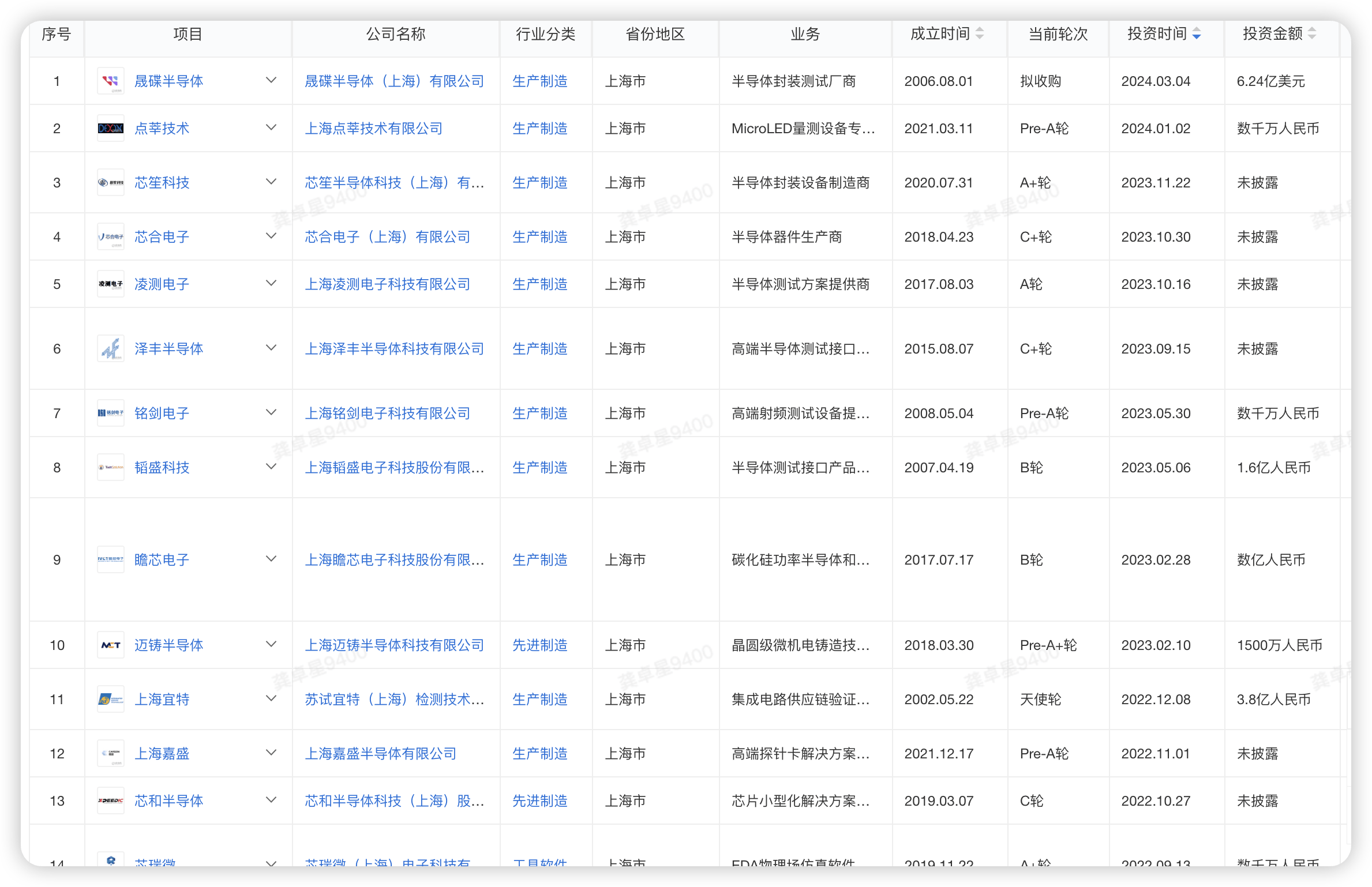The width and height of the screenshot is (1372, 887).
Task: Click the 上海嘉盛 logo icon
Action: [110, 753]
